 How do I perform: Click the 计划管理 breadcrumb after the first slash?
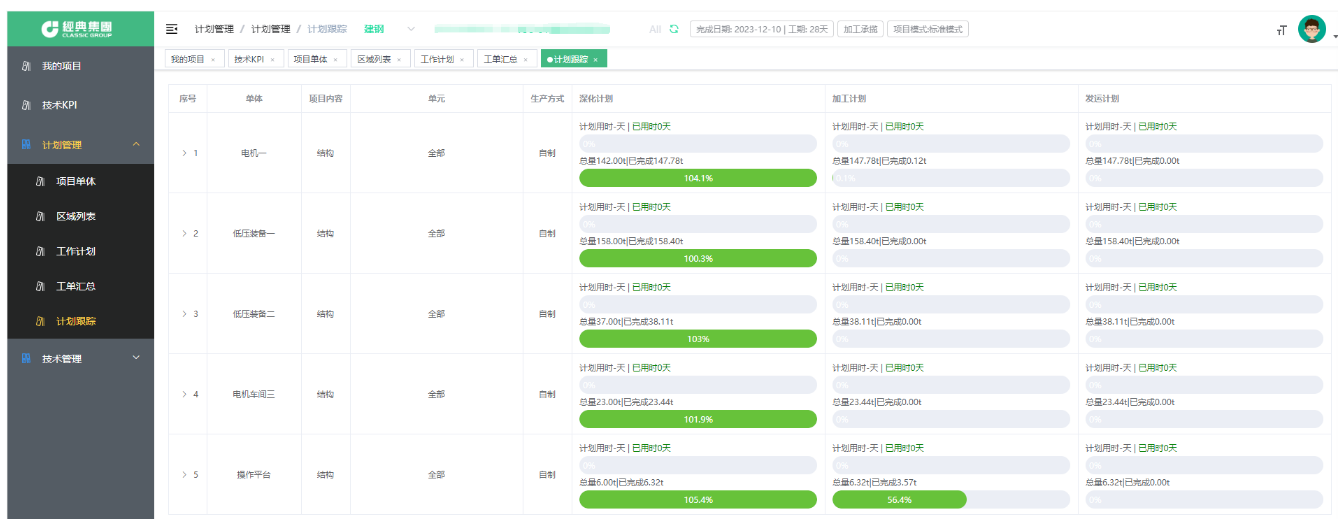pos(271,29)
